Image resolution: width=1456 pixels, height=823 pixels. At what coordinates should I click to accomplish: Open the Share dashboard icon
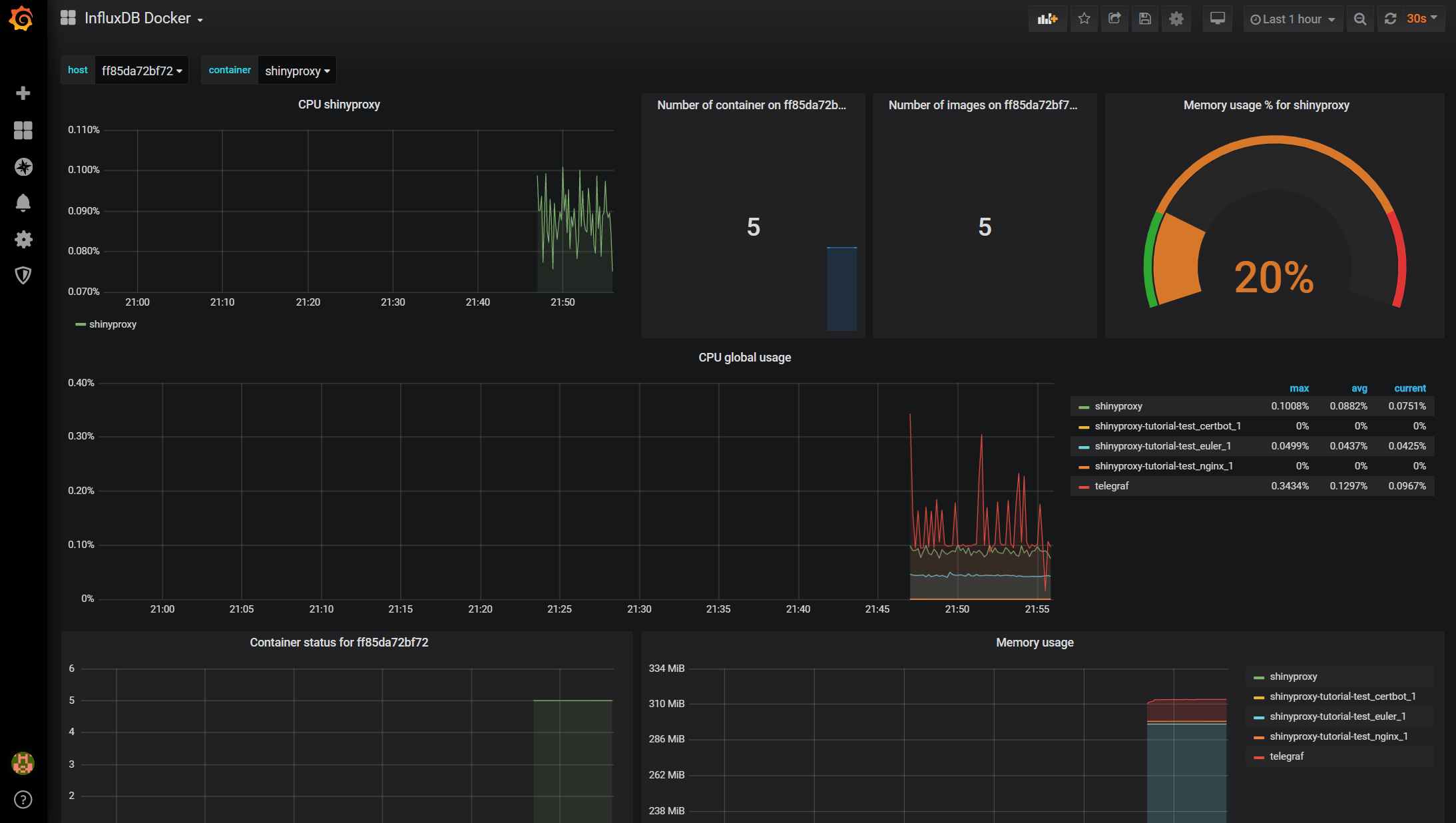(1114, 19)
